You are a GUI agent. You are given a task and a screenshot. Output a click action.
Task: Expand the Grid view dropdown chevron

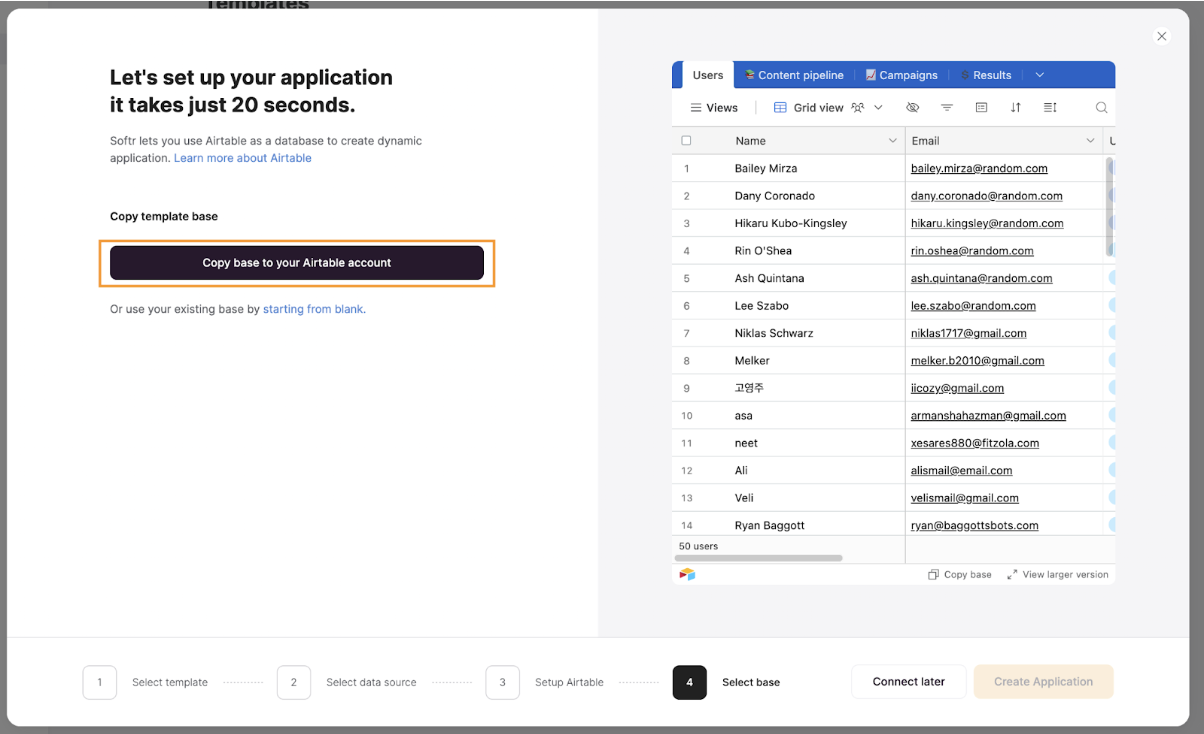coord(879,107)
